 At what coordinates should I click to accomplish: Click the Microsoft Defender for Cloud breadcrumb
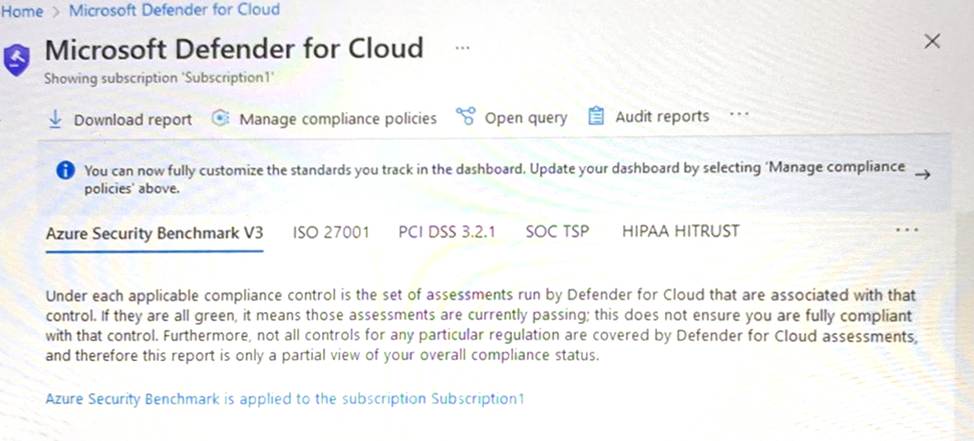click(x=174, y=10)
